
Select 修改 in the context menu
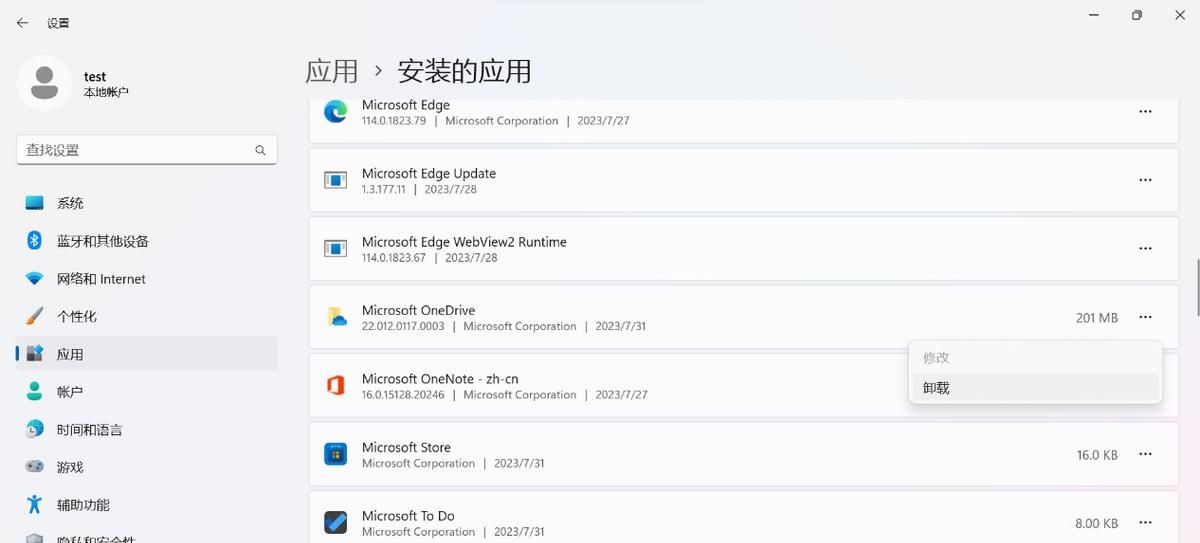coord(1035,358)
